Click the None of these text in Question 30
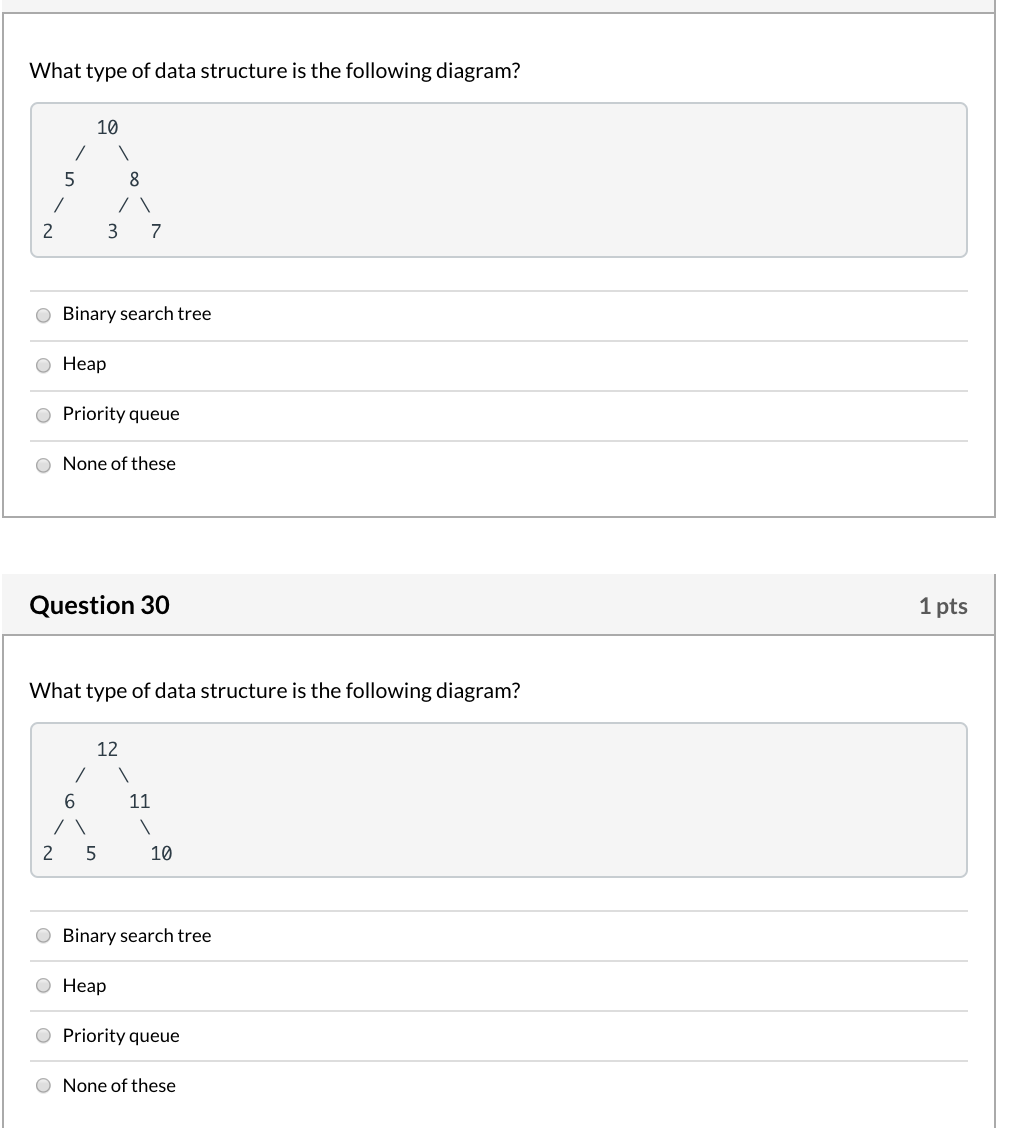This screenshot has height=1128, width=1022. click(x=118, y=1086)
